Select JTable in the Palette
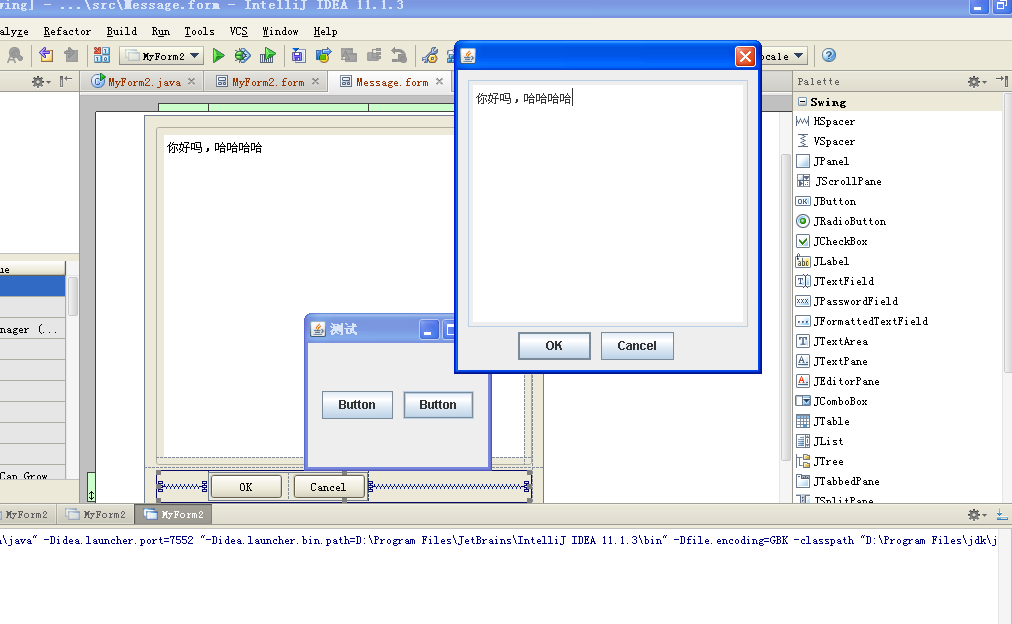Image resolution: width=1012 pixels, height=624 pixels. [823, 421]
